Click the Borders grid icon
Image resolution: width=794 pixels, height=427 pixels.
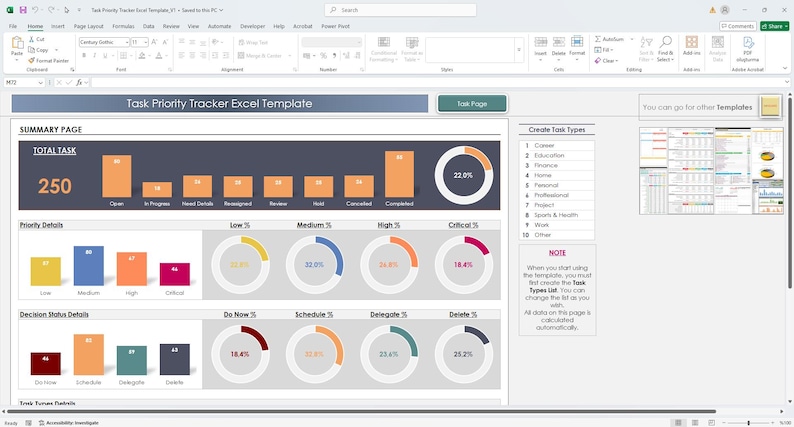(x=123, y=55)
